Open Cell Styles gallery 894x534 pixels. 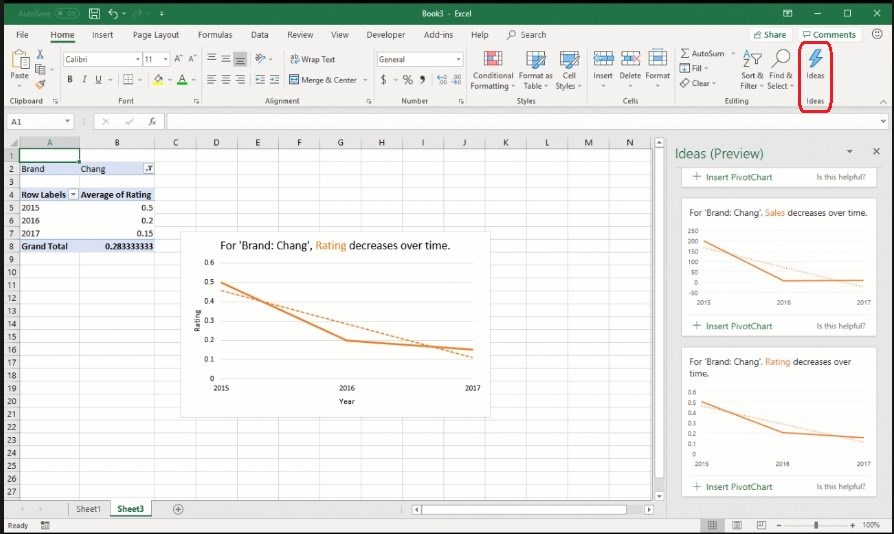(568, 70)
